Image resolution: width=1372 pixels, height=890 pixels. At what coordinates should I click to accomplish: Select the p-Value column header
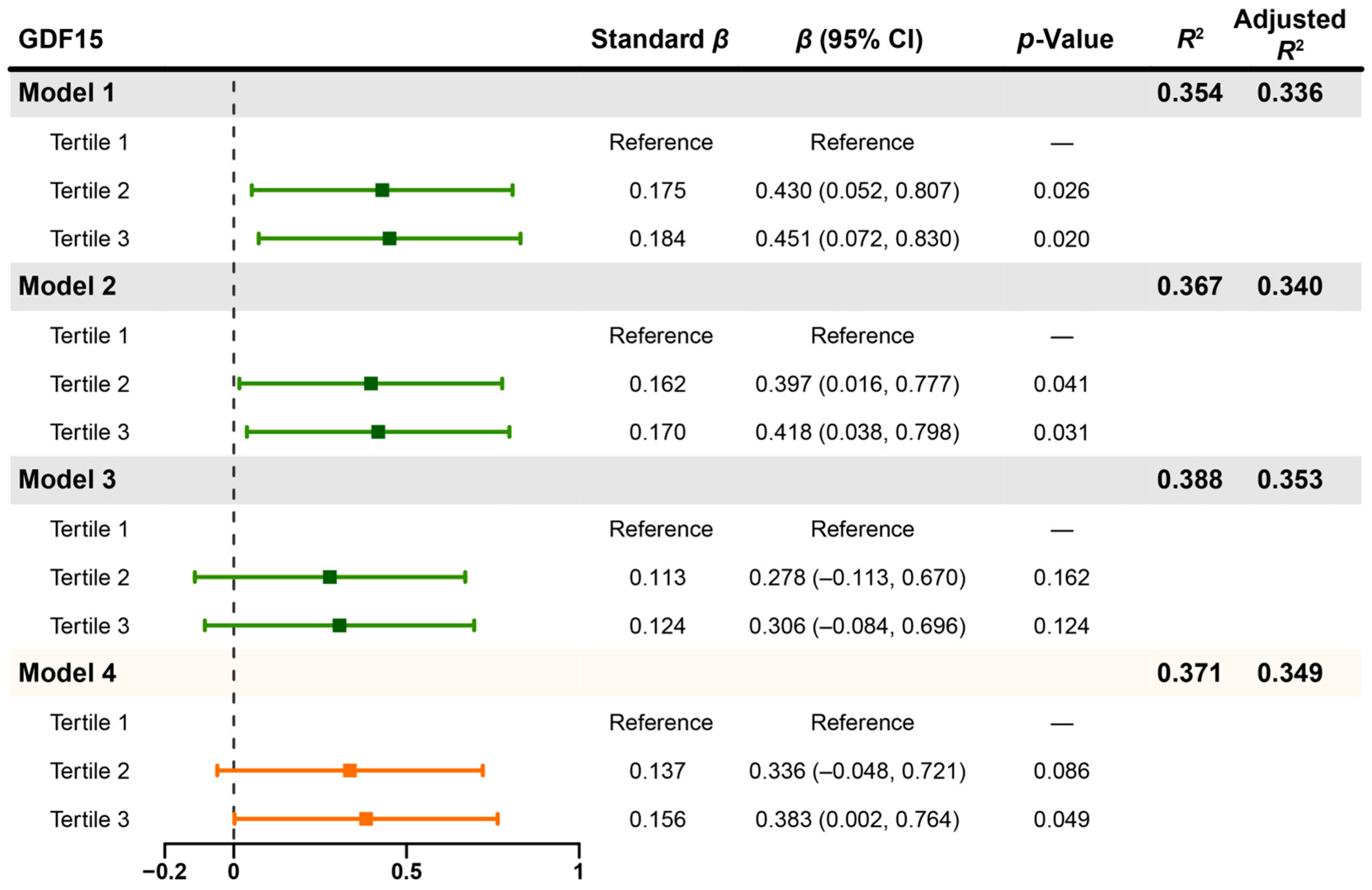tap(1065, 39)
